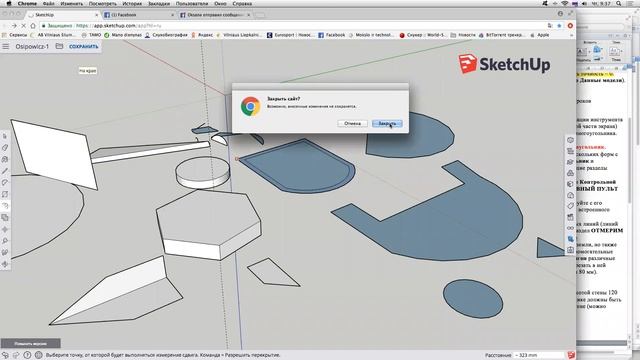Click the globe language icon in status bar
Image resolution: width=640 pixels, height=360 pixels.
click(38, 355)
